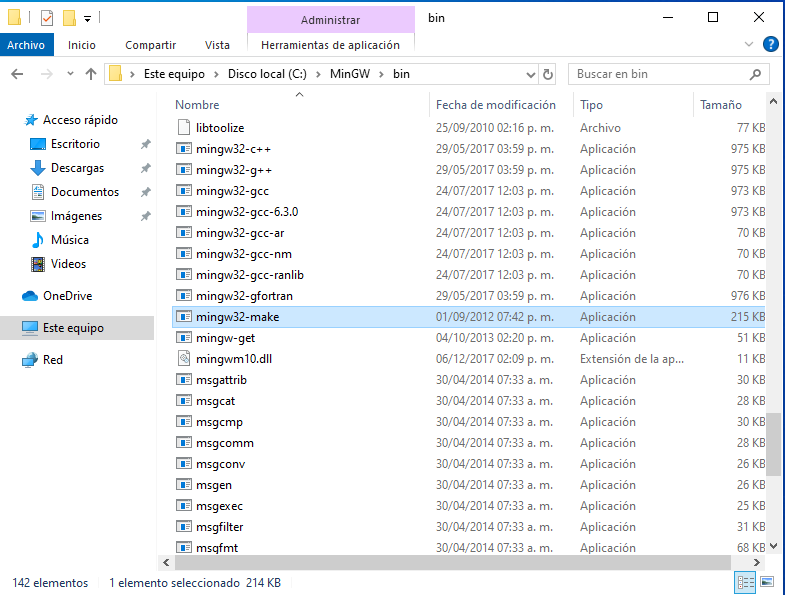This screenshot has height=595, width=785.
Task: Click the refresh button in address bar
Action: point(547,74)
